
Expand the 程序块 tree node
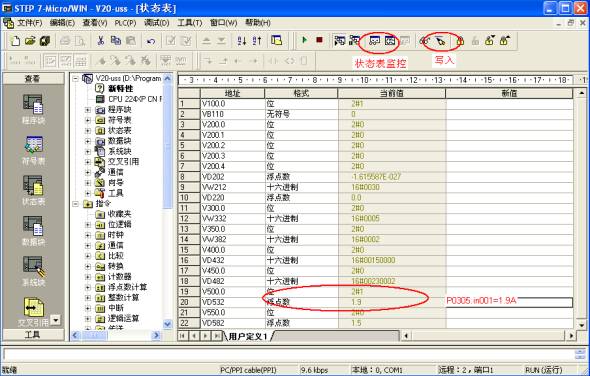pos(88,110)
